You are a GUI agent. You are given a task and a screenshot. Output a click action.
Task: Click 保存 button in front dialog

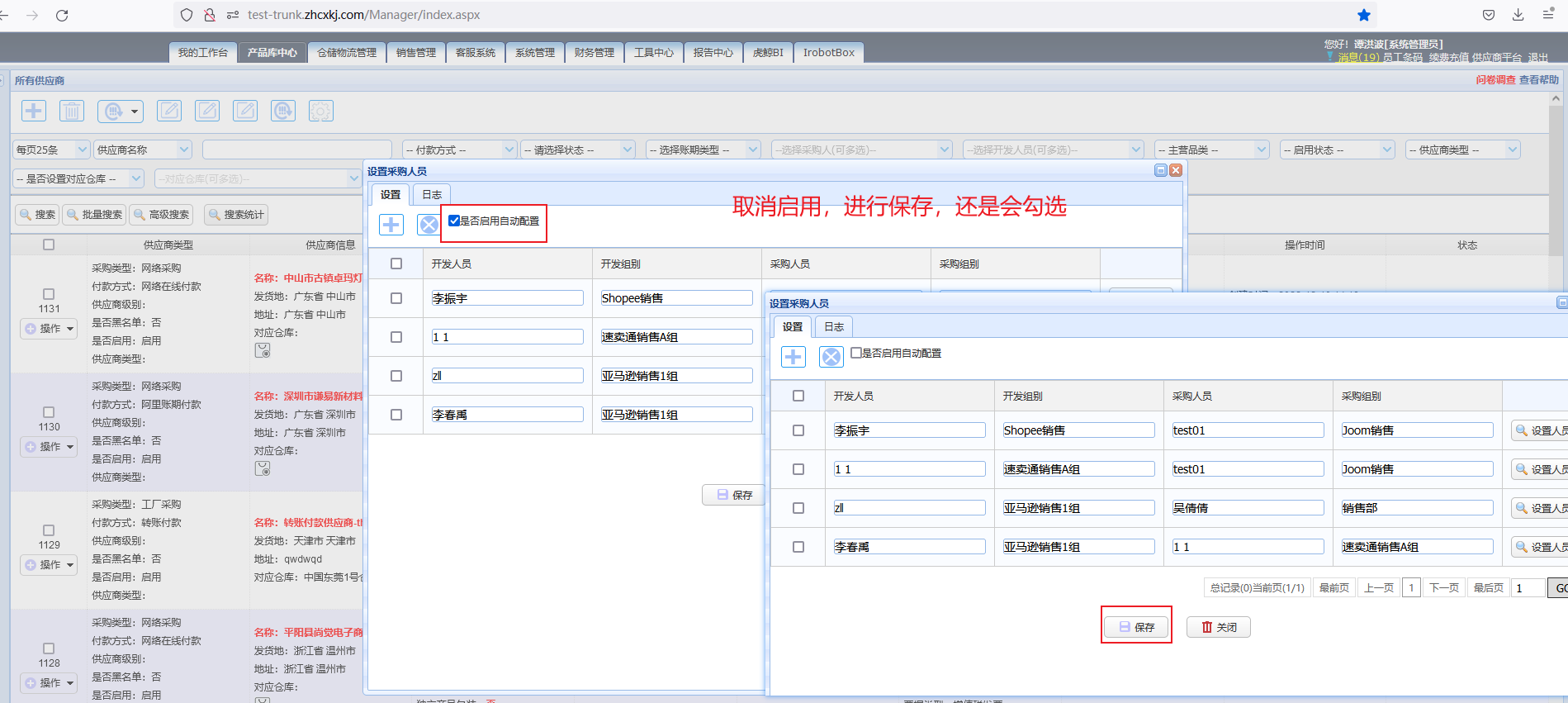tap(1137, 627)
